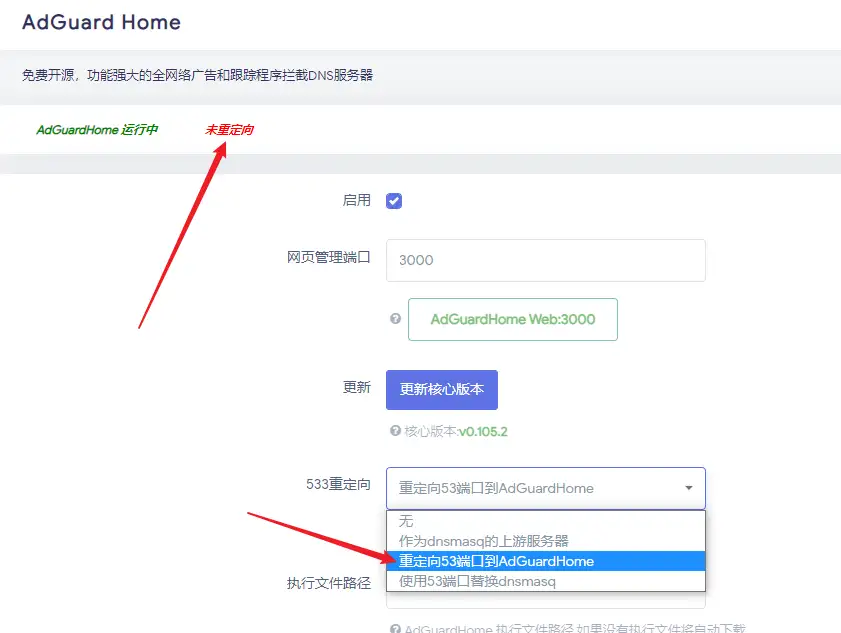Click the 更新核心版本 button
Viewport: 841px width, 633px height.
[x=442, y=389]
